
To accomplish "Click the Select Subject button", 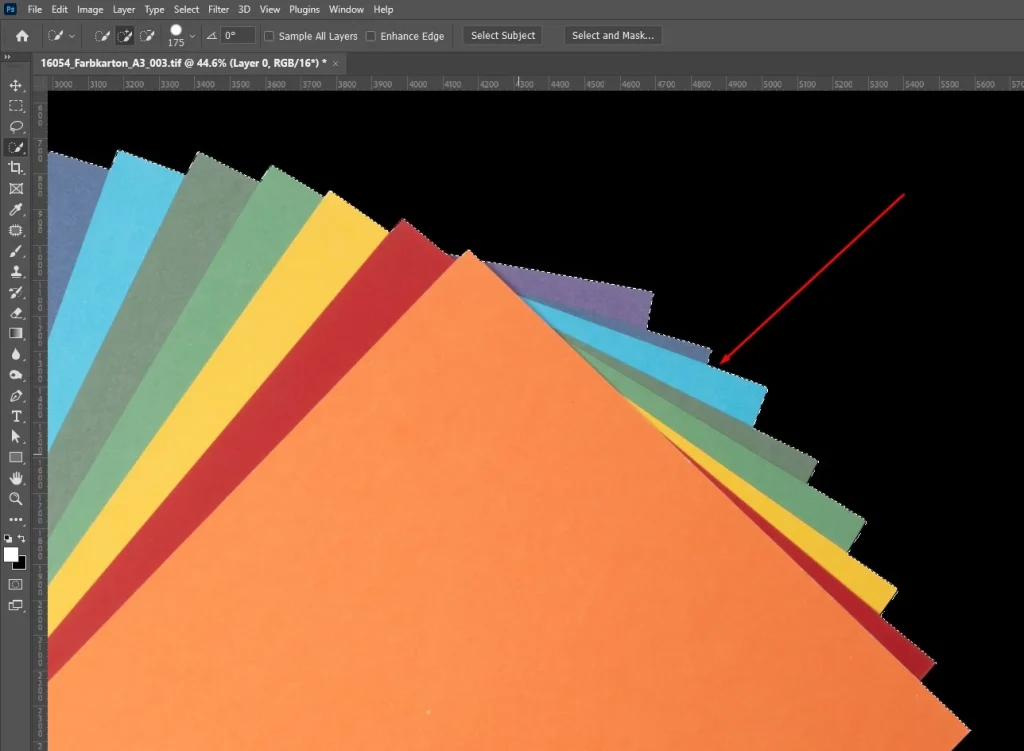I will [503, 36].
